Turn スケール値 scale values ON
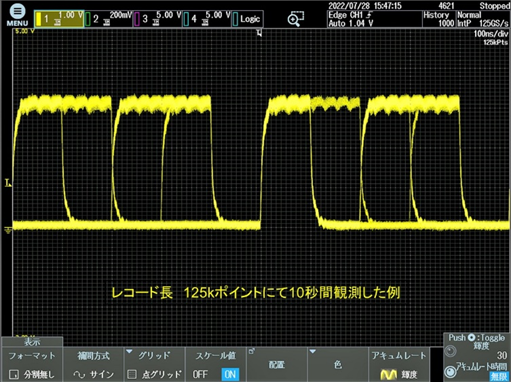The width and height of the screenshot is (511, 382). tap(230, 374)
